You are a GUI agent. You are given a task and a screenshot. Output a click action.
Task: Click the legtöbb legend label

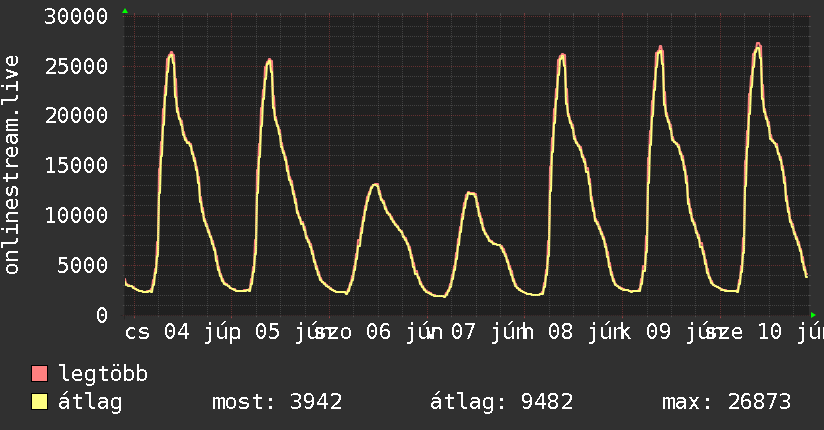pos(103,373)
